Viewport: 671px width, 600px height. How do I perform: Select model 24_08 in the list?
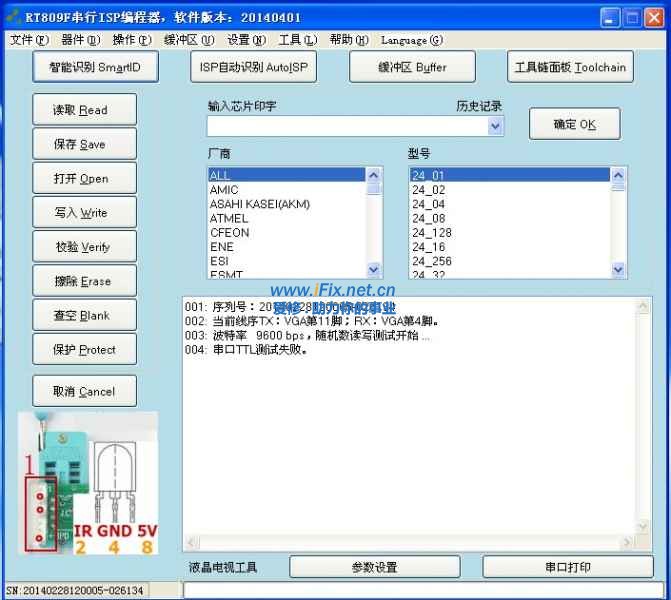click(x=510, y=218)
